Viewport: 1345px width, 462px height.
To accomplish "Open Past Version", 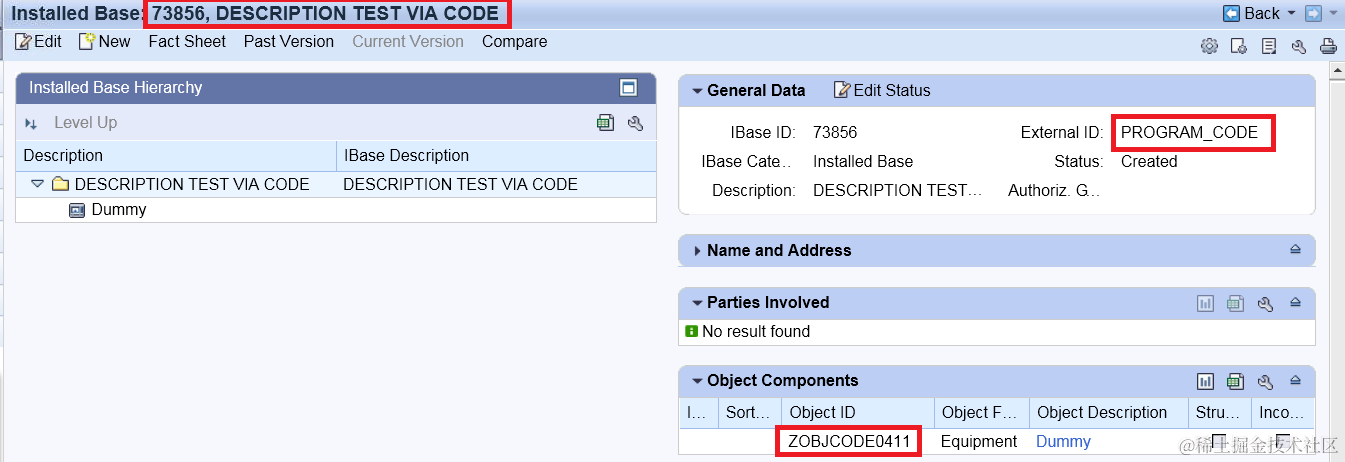I will (x=289, y=42).
